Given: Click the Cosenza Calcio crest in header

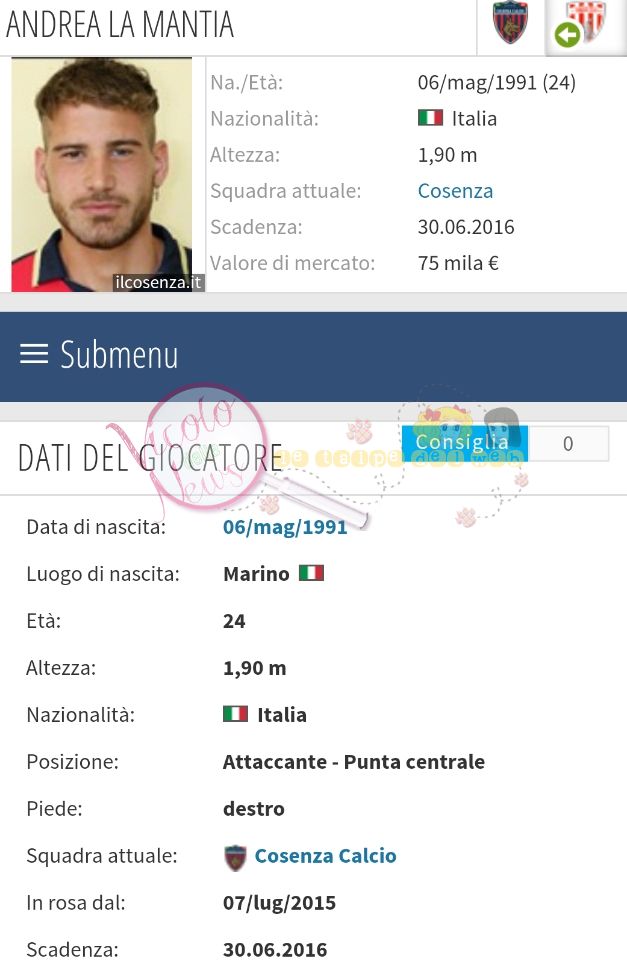Looking at the screenshot, I should click(510, 22).
